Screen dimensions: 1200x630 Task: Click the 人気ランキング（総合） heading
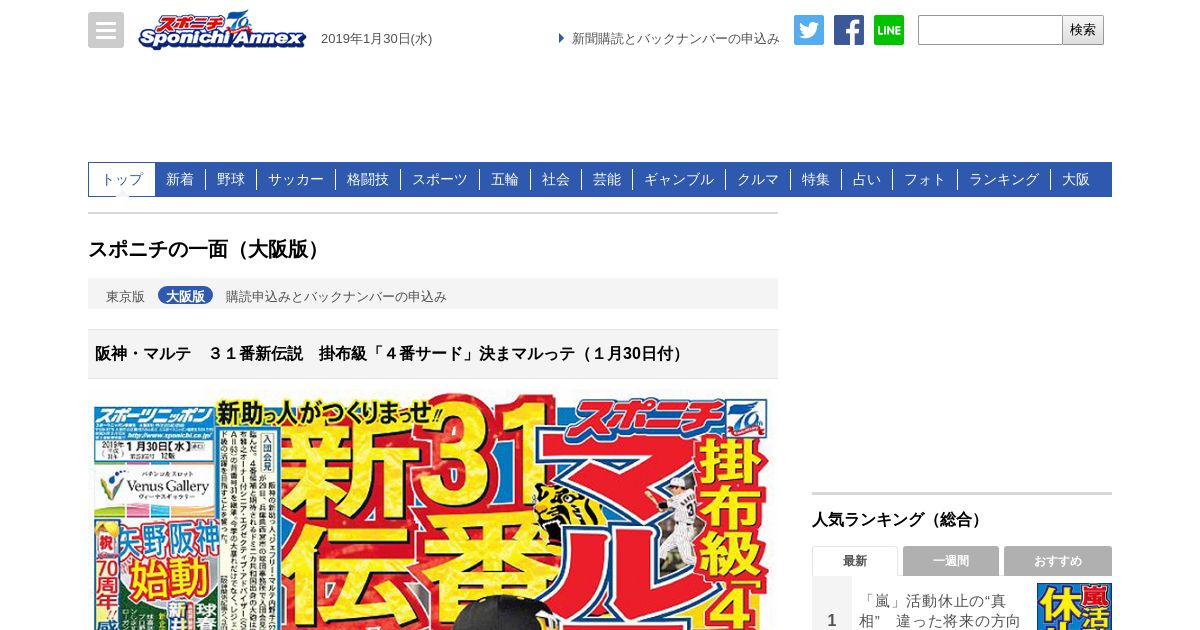(x=899, y=520)
